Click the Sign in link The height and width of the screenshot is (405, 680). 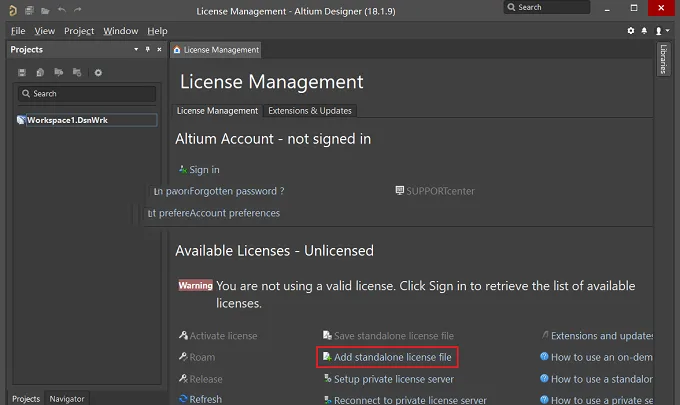[x=204, y=170]
